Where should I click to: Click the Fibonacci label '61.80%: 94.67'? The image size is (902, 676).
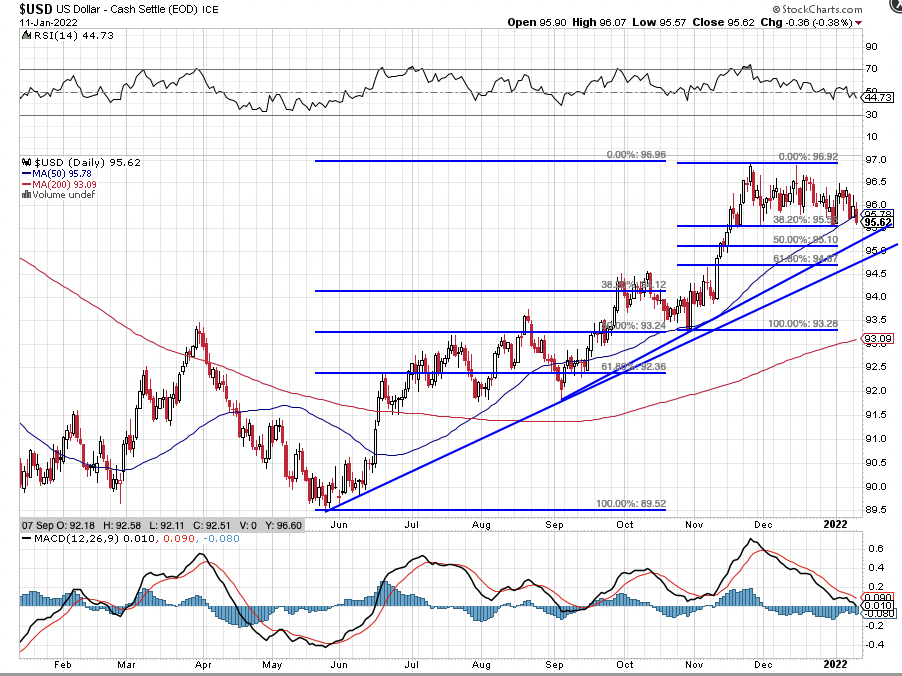pos(805,259)
